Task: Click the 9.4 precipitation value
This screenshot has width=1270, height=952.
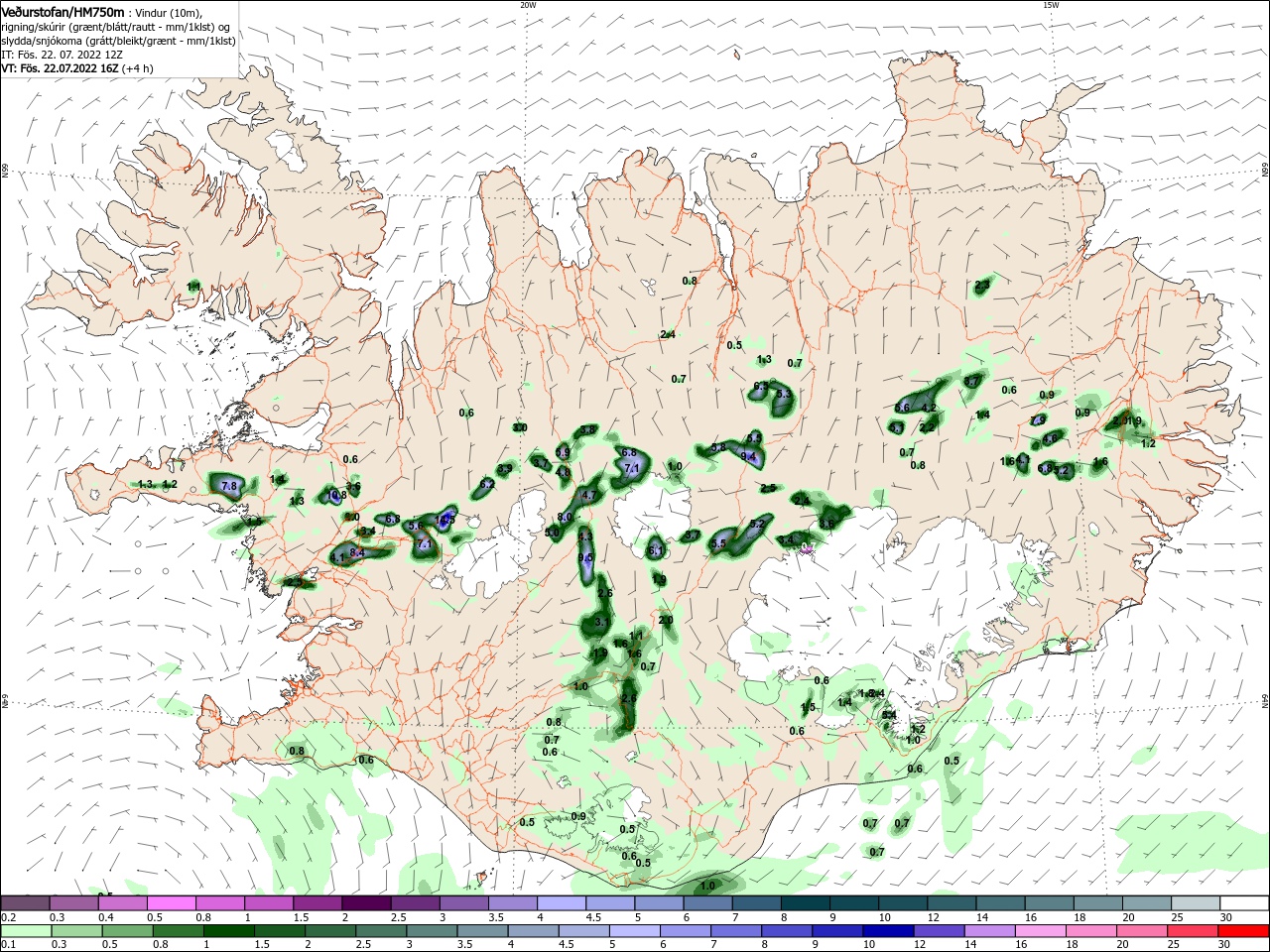Action: click(749, 457)
